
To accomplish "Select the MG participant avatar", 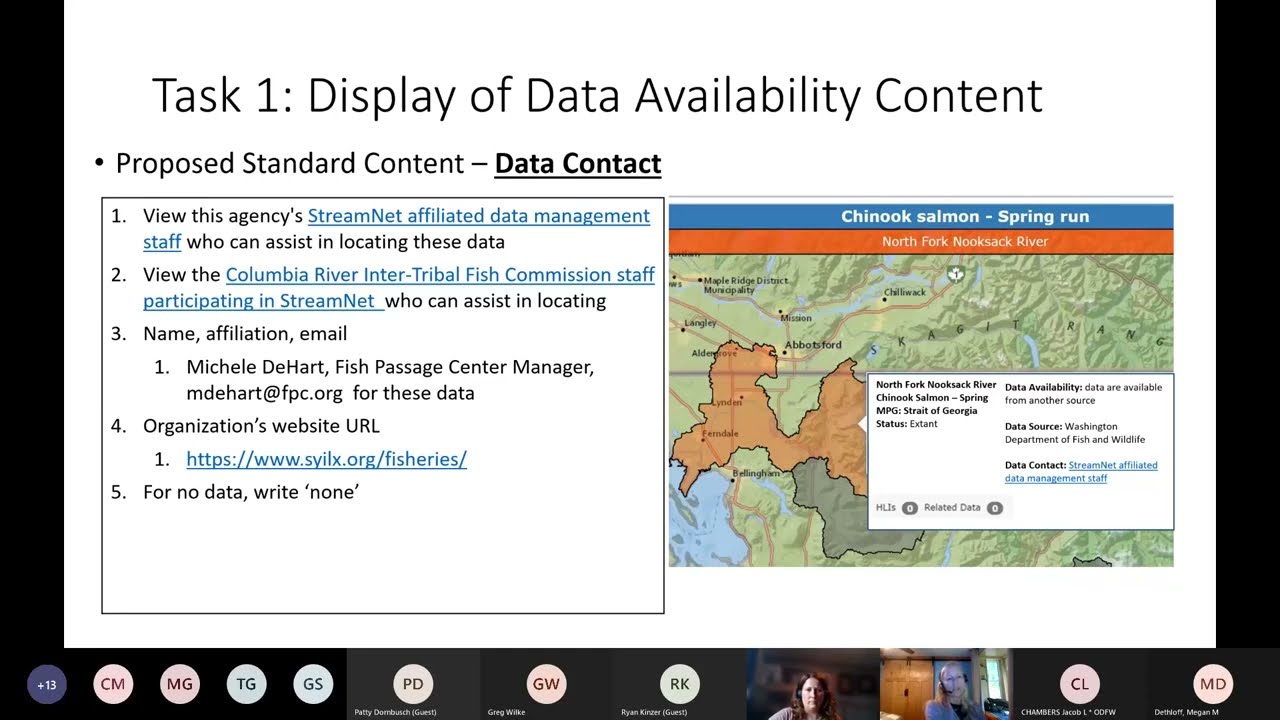I will point(180,685).
